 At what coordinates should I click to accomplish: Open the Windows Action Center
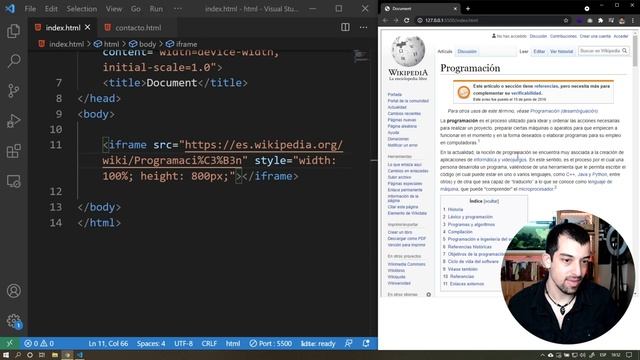pyautogui.click(x=629, y=355)
